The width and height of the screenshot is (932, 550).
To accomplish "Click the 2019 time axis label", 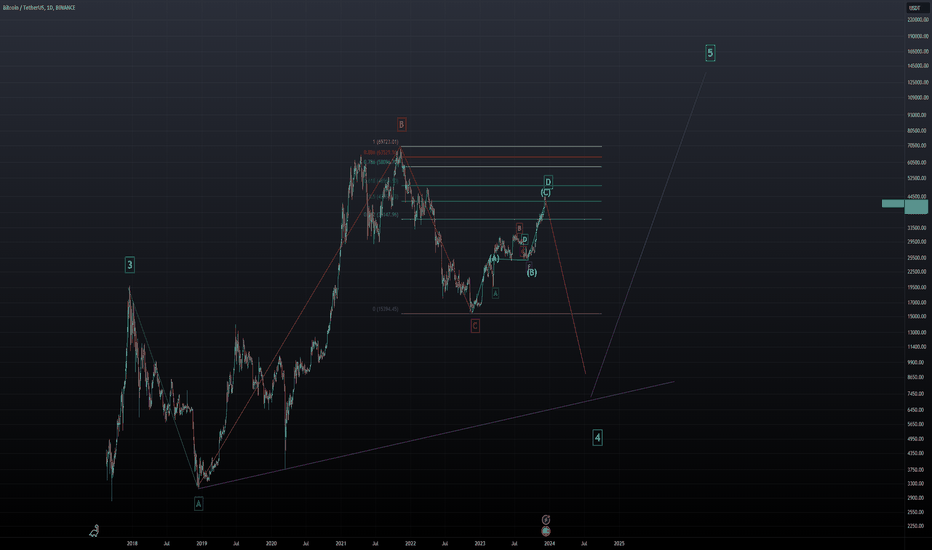I will (x=201, y=543).
